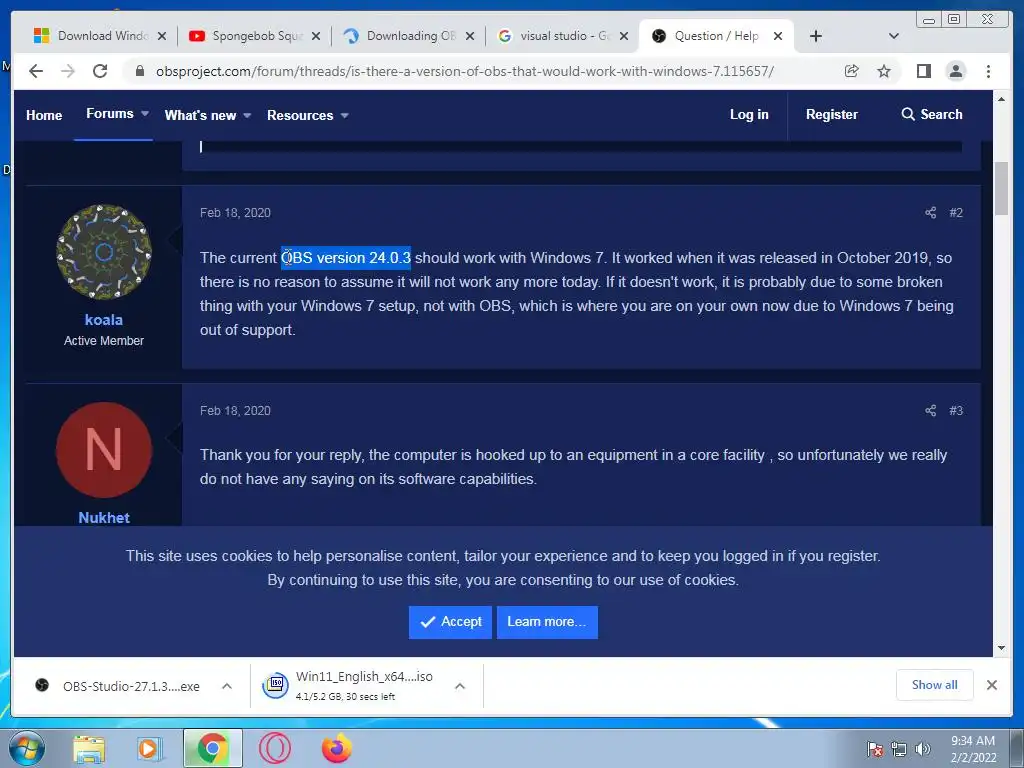
Task: Click the highlighted OBS version 24.0.3 text
Action: tap(346, 258)
